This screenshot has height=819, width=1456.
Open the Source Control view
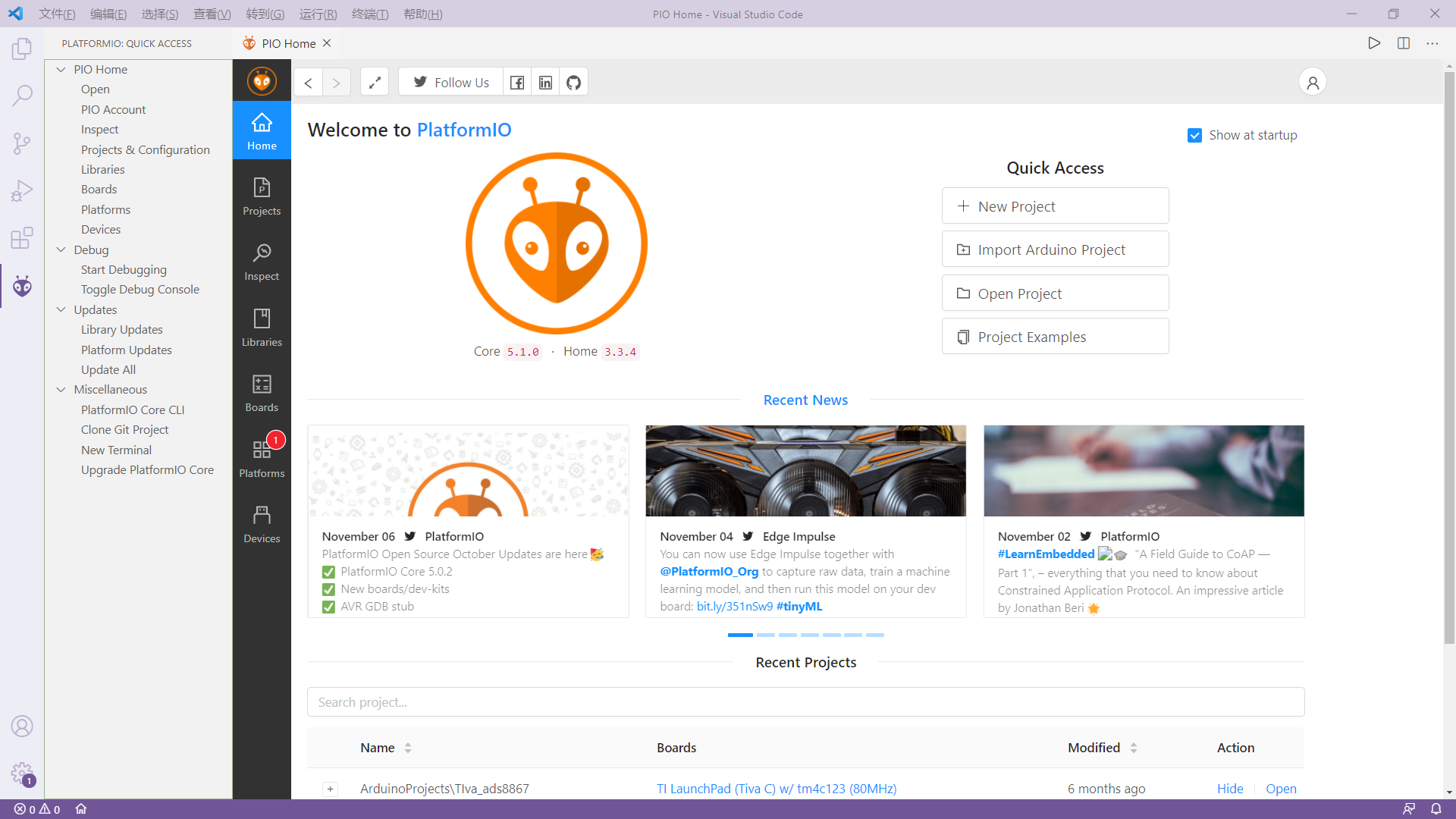click(x=22, y=143)
